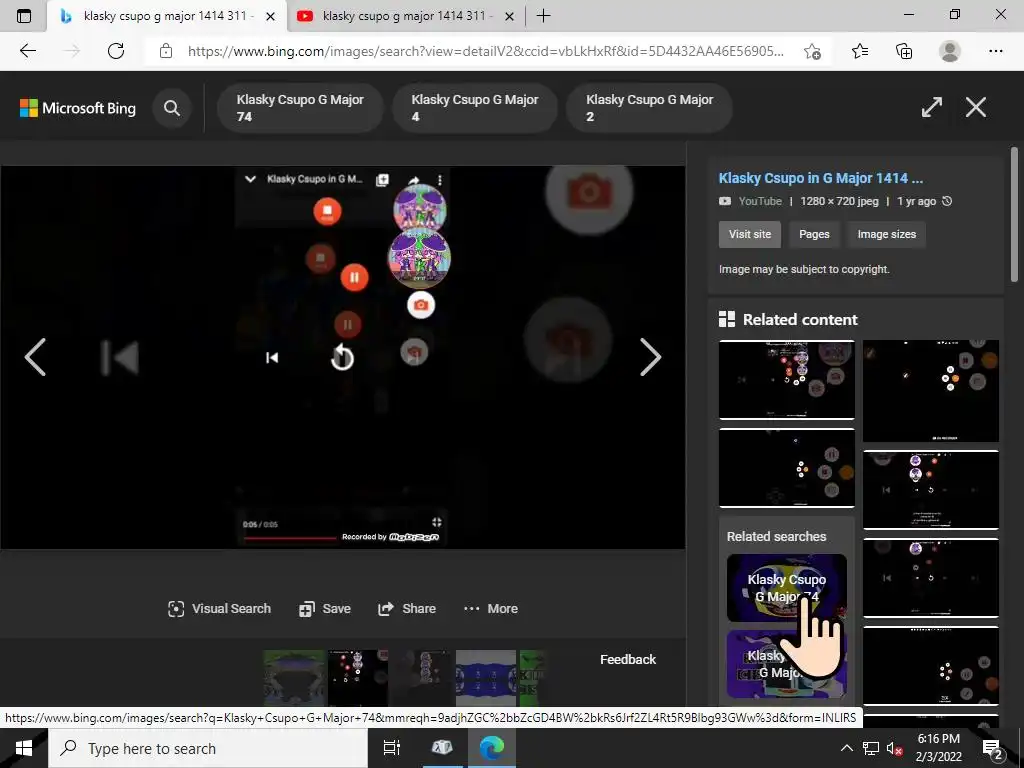Close the Bing image detail view
1024x768 pixels.
(x=976, y=107)
